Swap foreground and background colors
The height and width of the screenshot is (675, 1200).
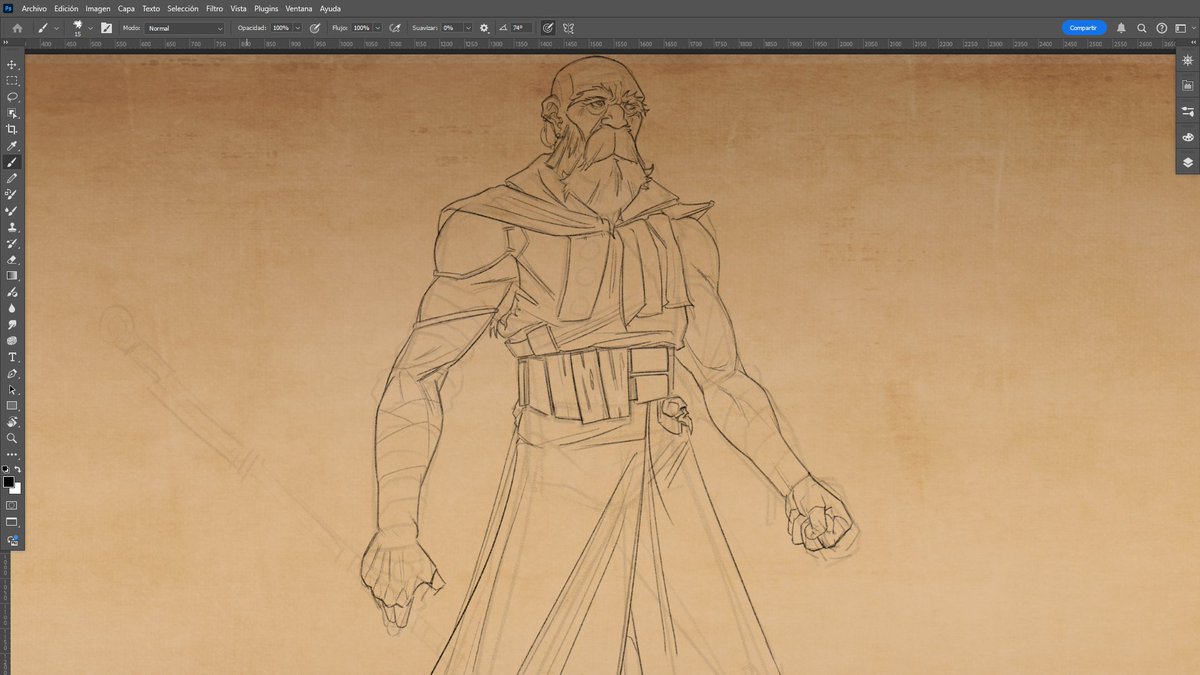click(17, 469)
